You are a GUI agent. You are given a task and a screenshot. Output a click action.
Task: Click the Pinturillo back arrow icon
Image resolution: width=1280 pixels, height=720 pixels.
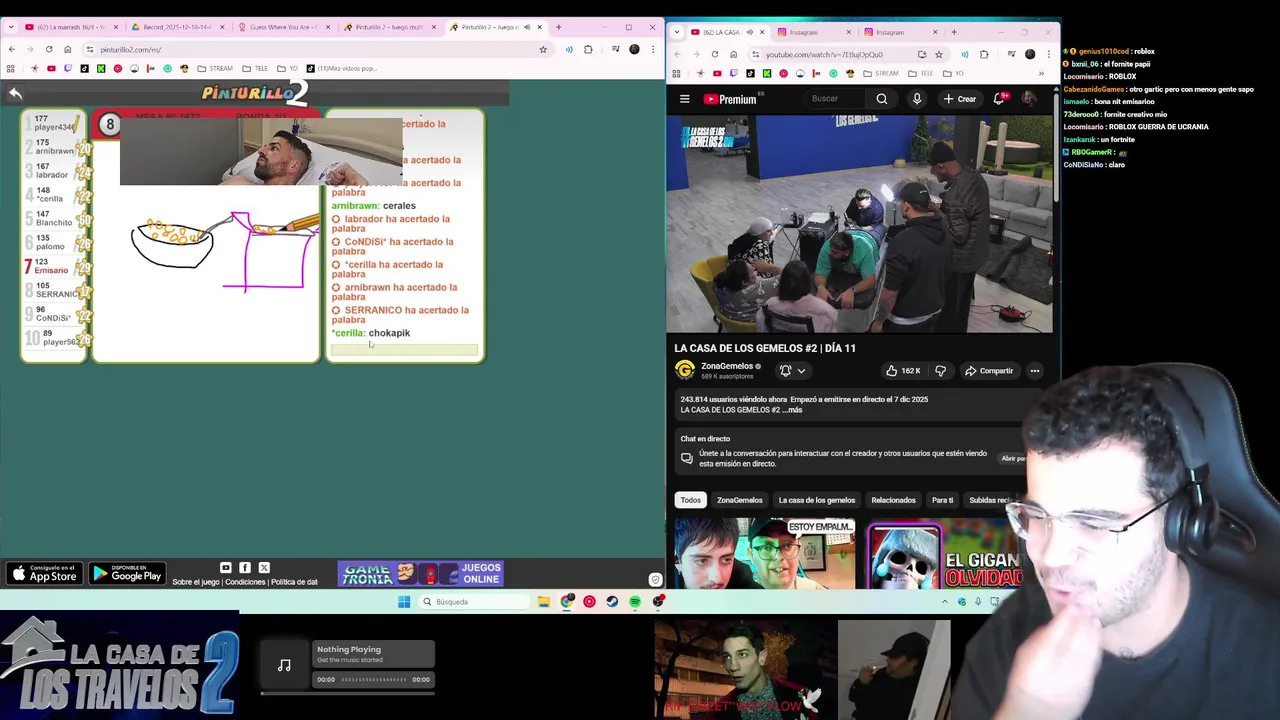pos(15,93)
